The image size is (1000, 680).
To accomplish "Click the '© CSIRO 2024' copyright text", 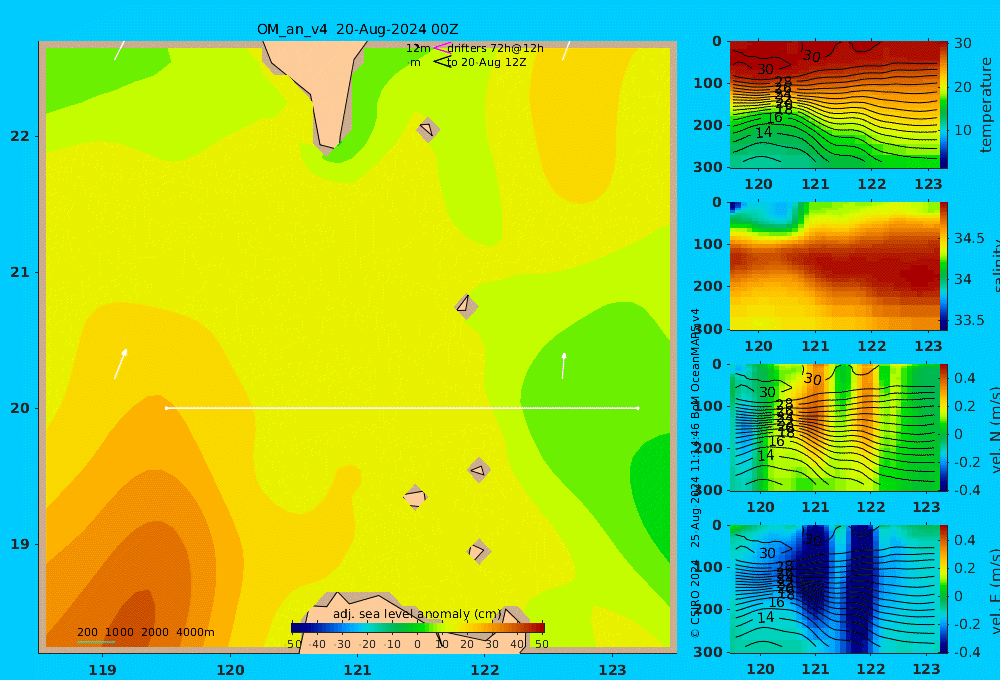I will click(x=695, y=598).
